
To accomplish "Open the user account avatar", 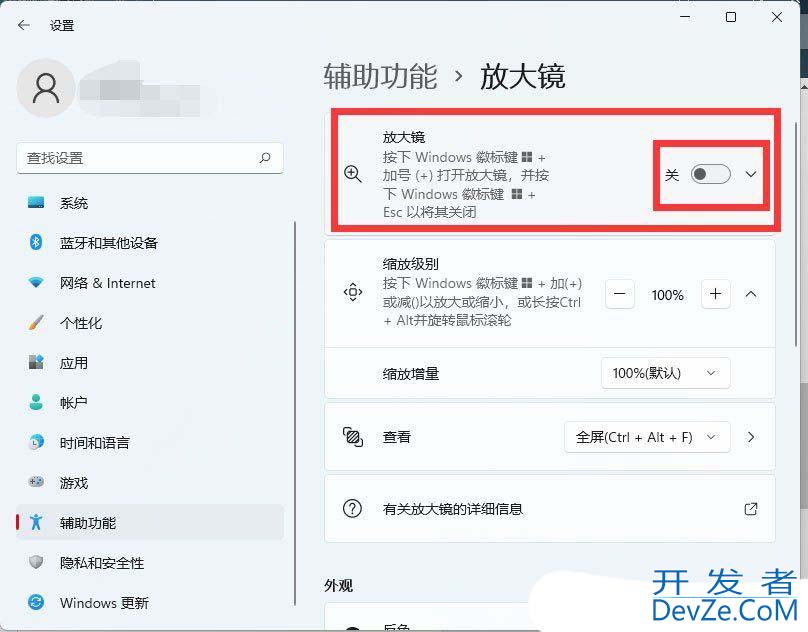I will point(46,88).
